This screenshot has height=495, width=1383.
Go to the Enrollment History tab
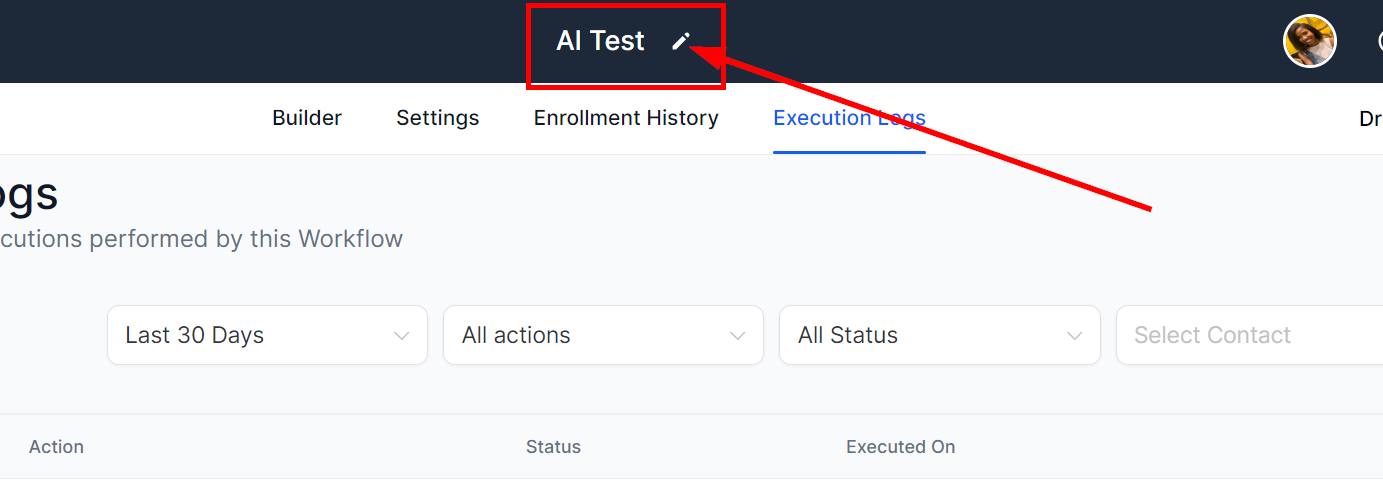click(x=626, y=118)
